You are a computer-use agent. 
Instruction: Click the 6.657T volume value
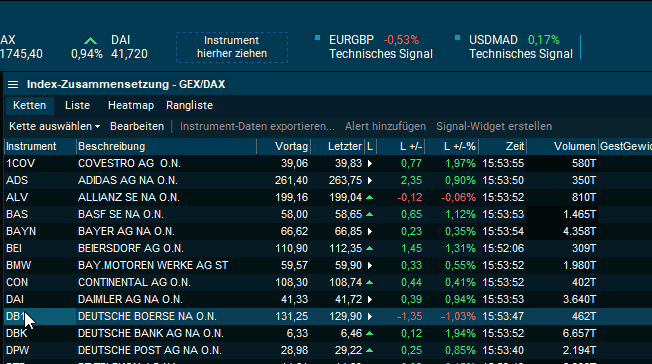pyautogui.click(x=579, y=334)
